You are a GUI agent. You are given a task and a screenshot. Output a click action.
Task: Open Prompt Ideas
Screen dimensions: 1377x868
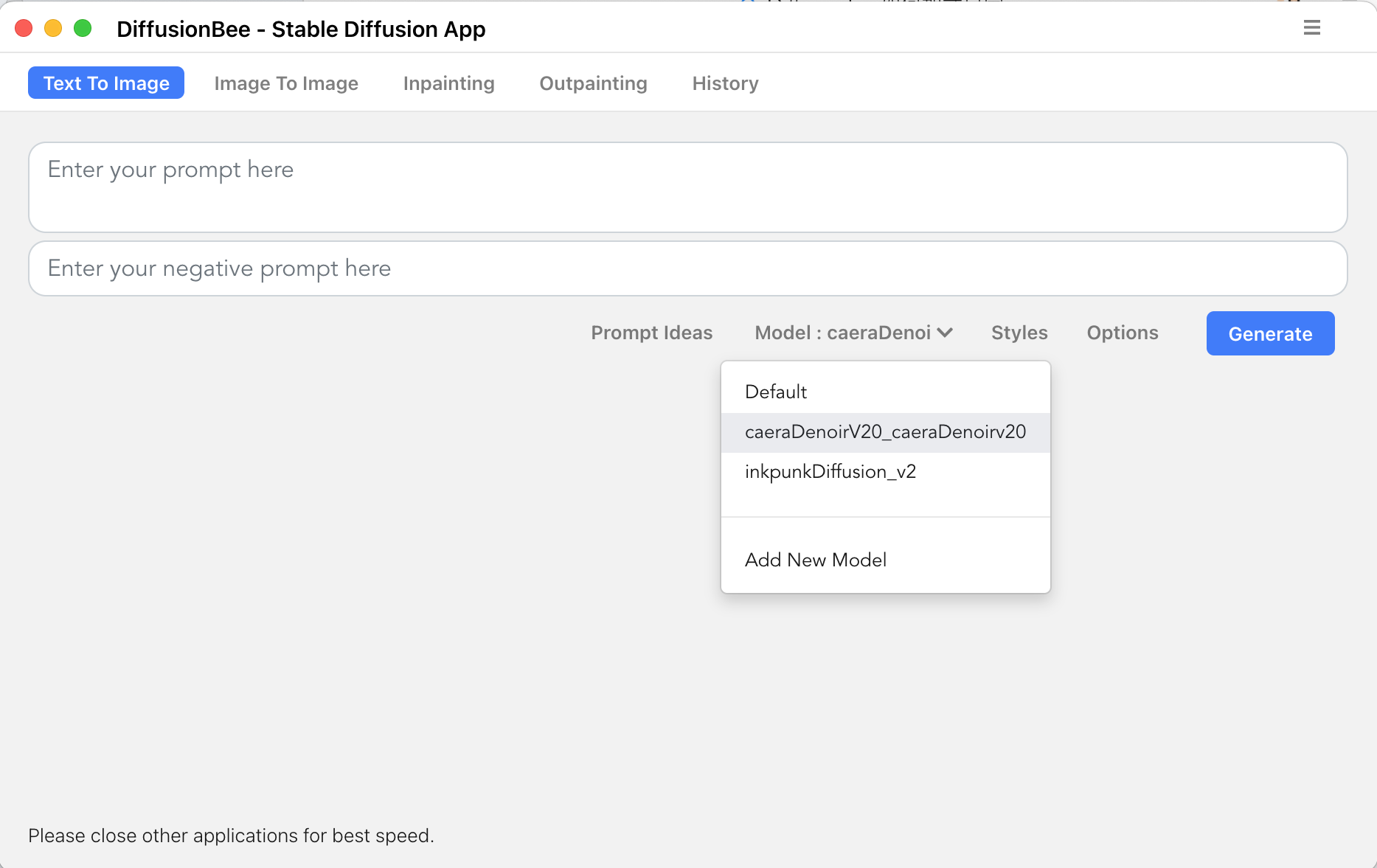651,333
